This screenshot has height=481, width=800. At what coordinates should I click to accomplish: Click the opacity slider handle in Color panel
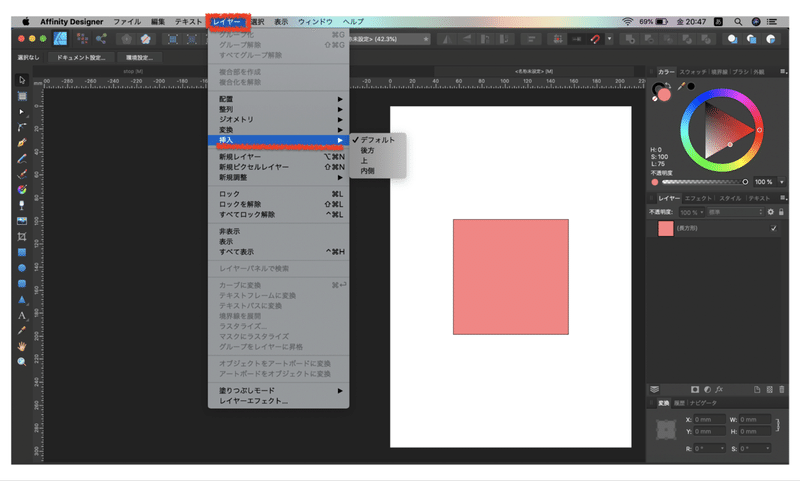click(x=745, y=182)
